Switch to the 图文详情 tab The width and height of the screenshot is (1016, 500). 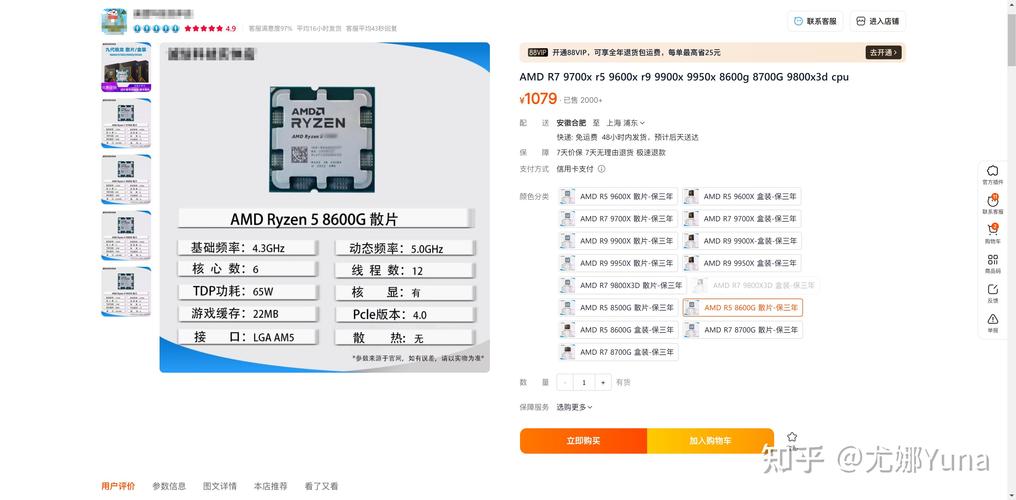[x=220, y=486]
